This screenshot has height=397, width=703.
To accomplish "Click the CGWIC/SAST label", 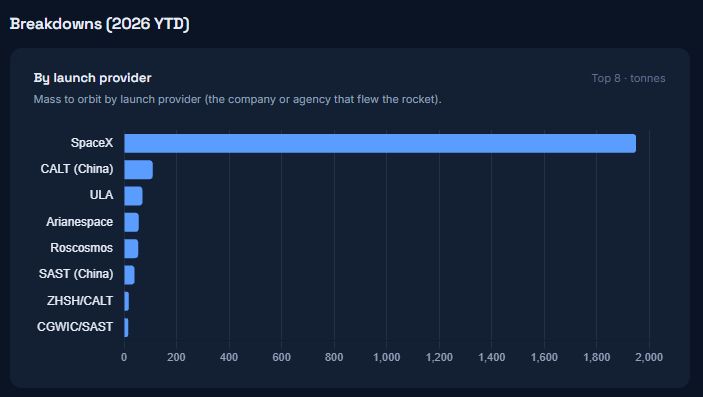I will coord(75,327).
